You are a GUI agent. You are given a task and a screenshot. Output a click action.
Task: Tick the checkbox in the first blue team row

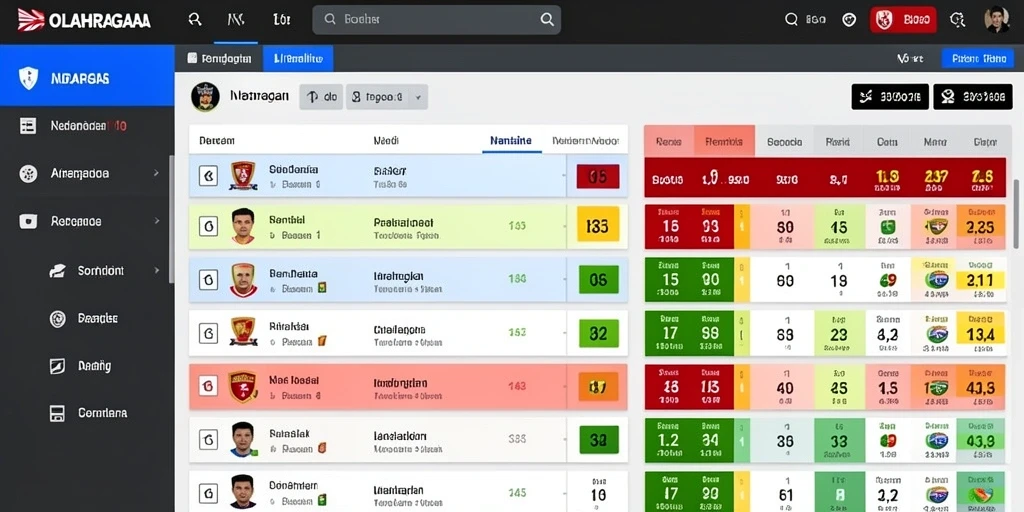click(x=208, y=176)
